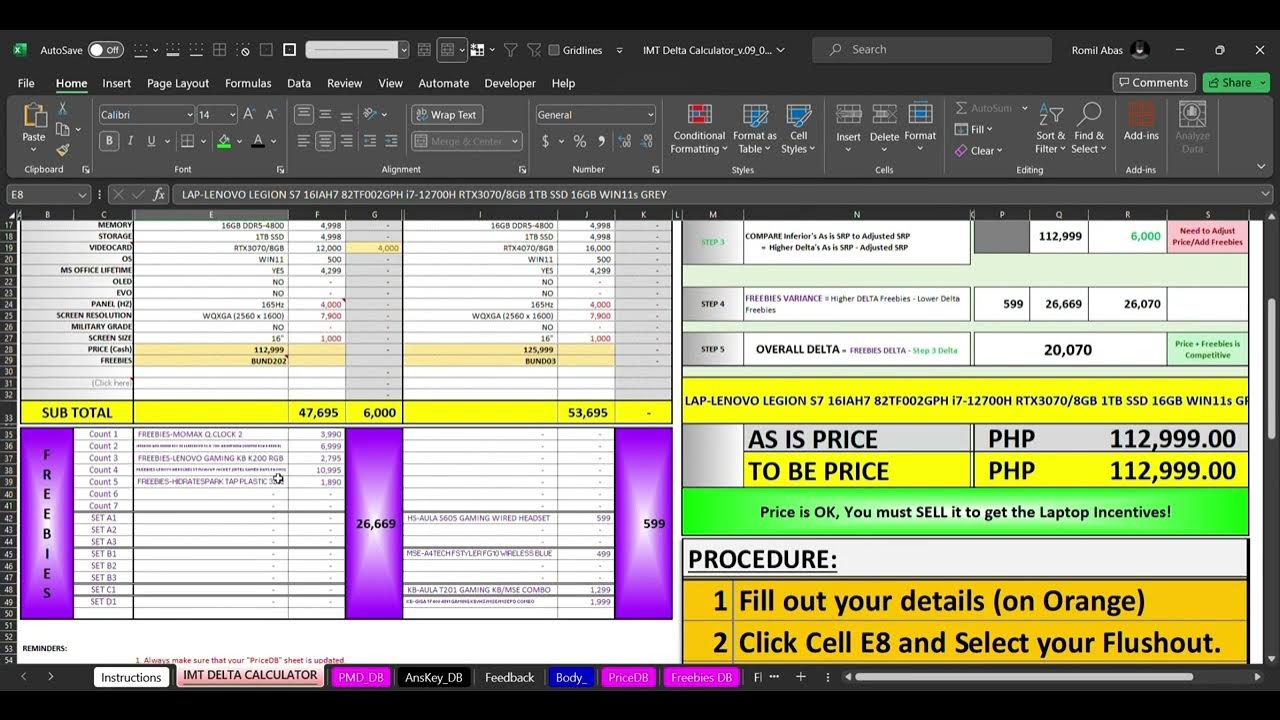Decrease font size icon
This screenshot has width=1280, height=720.
272,115
